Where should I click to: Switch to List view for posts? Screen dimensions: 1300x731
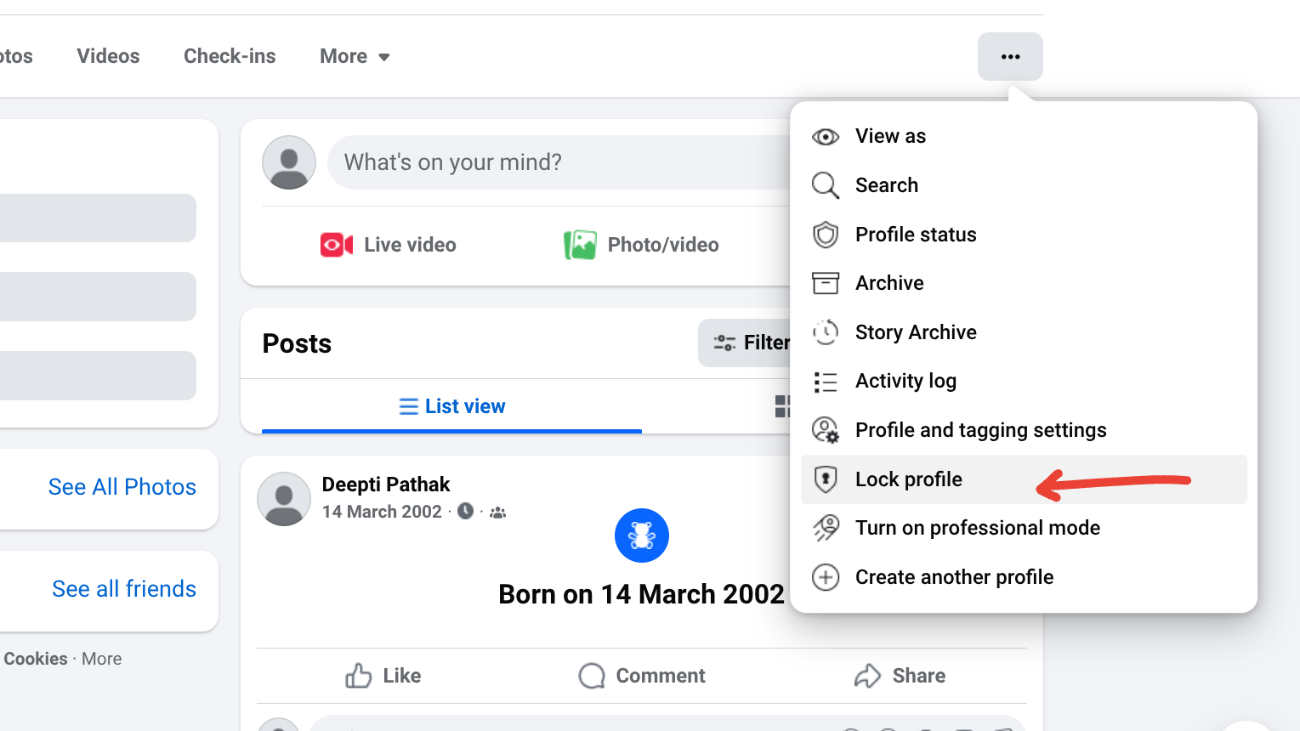451,406
